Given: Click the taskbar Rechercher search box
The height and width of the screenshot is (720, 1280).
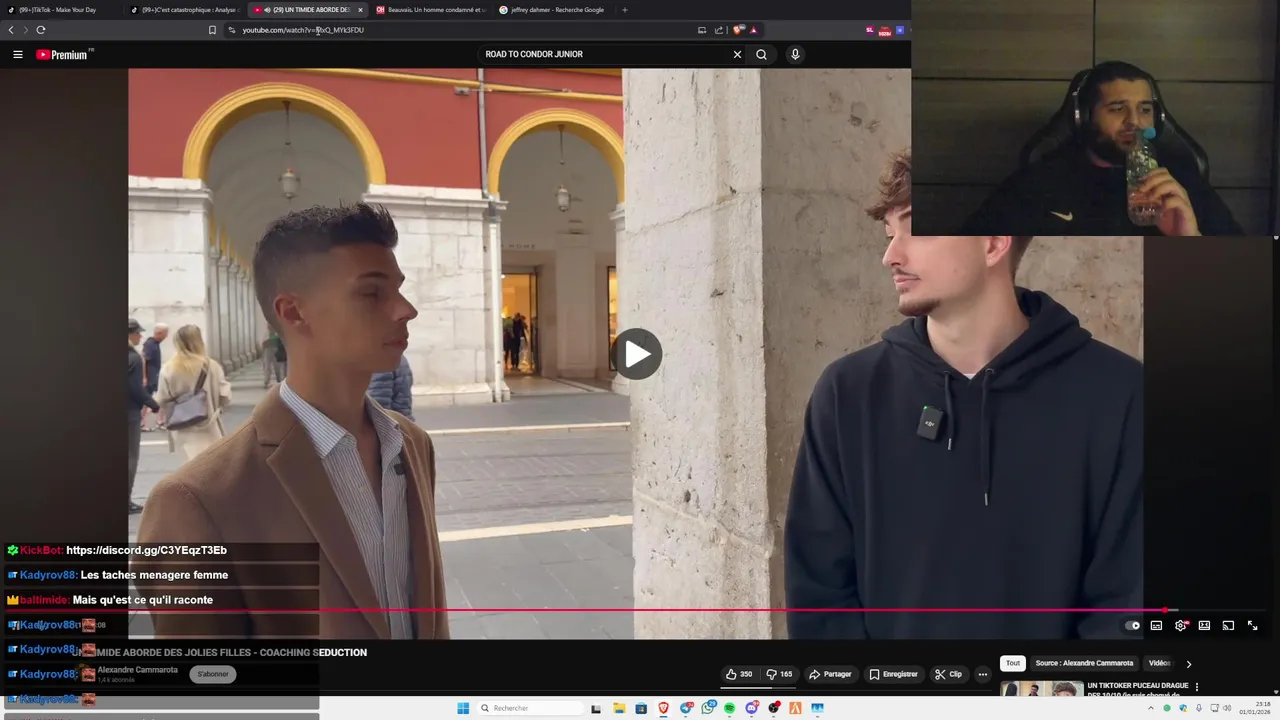Looking at the screenshot, I should pos(531,708).
